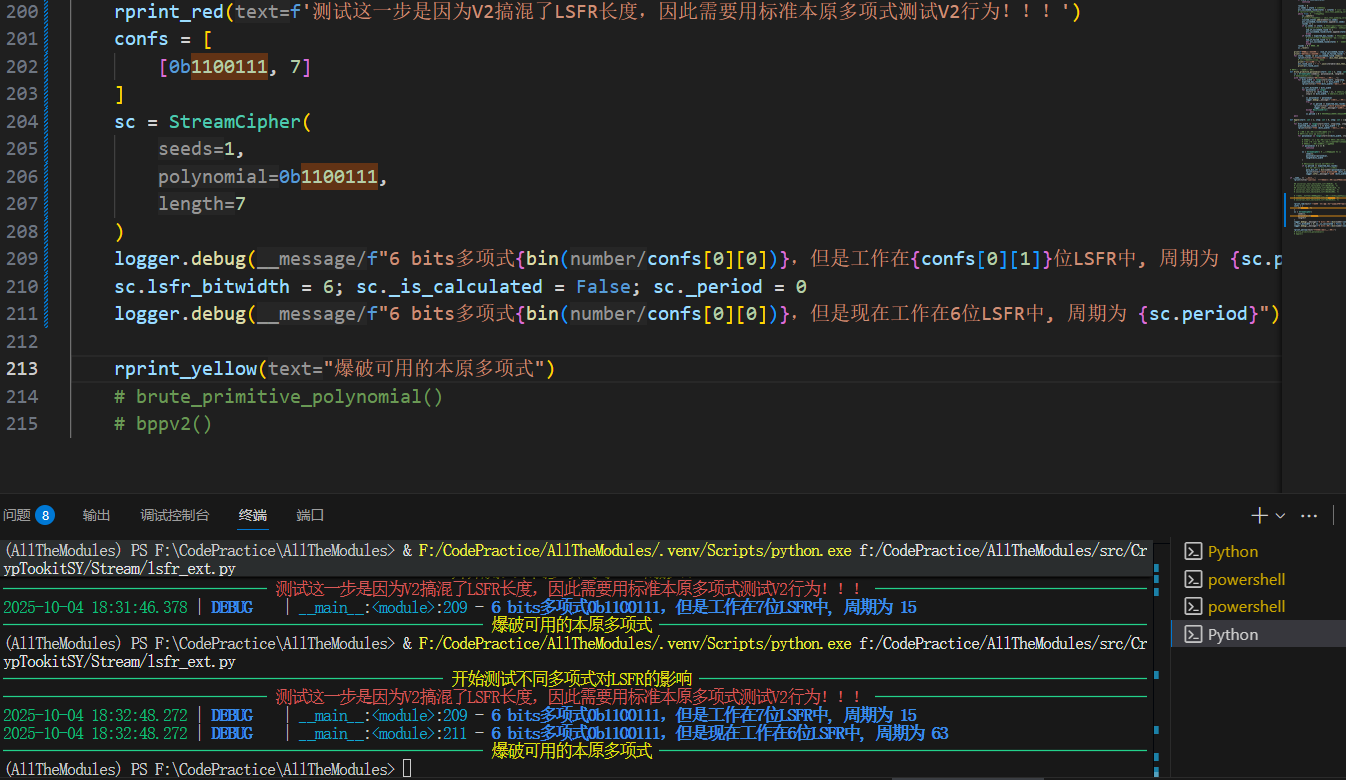This screenshot has height=780, width=1346.
Task: Select the highlighted Python terminal at list bottom
Action: [x=1232, y=635]
